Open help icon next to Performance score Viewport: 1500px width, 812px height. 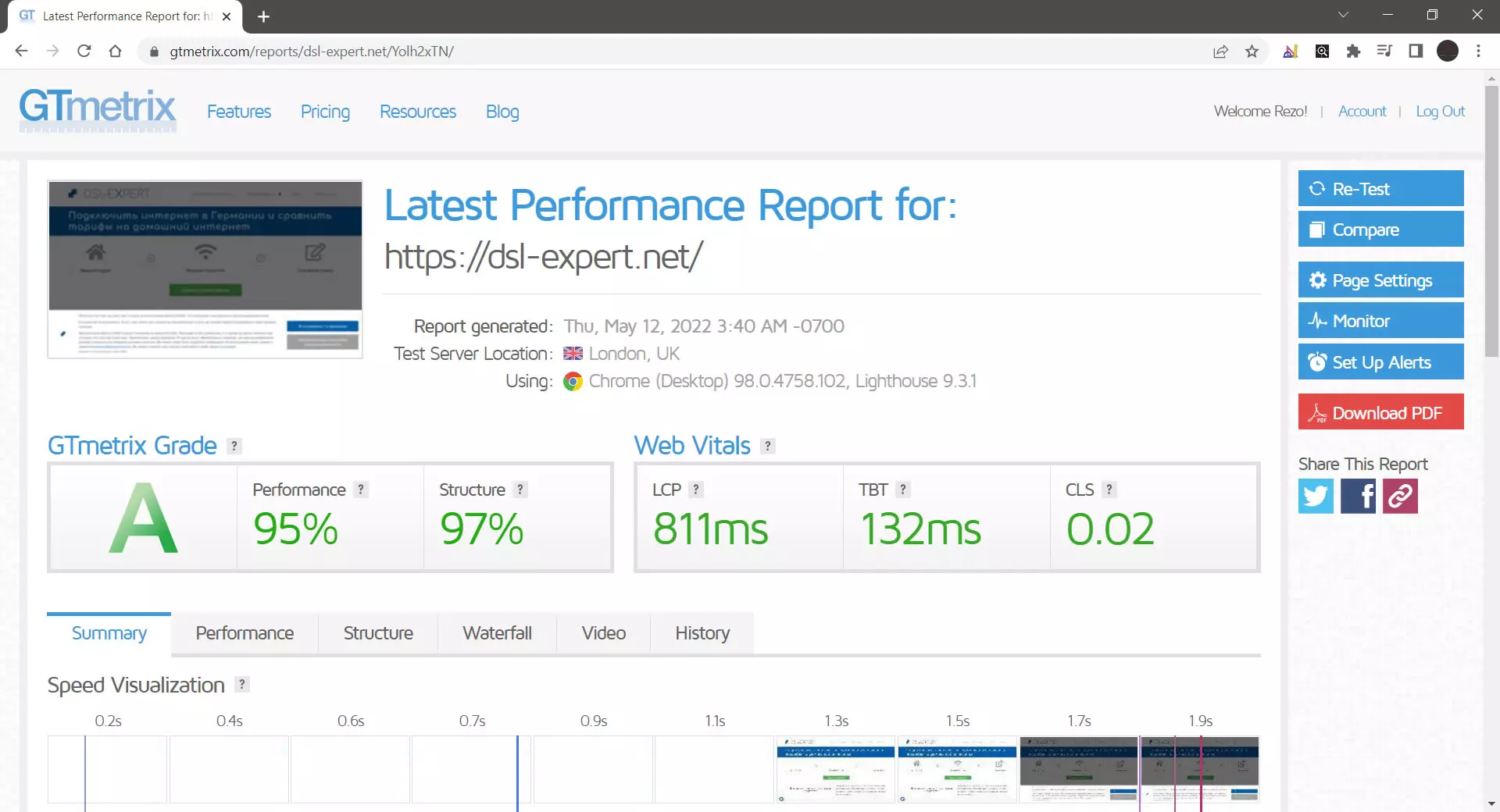[x=360, y=490]
